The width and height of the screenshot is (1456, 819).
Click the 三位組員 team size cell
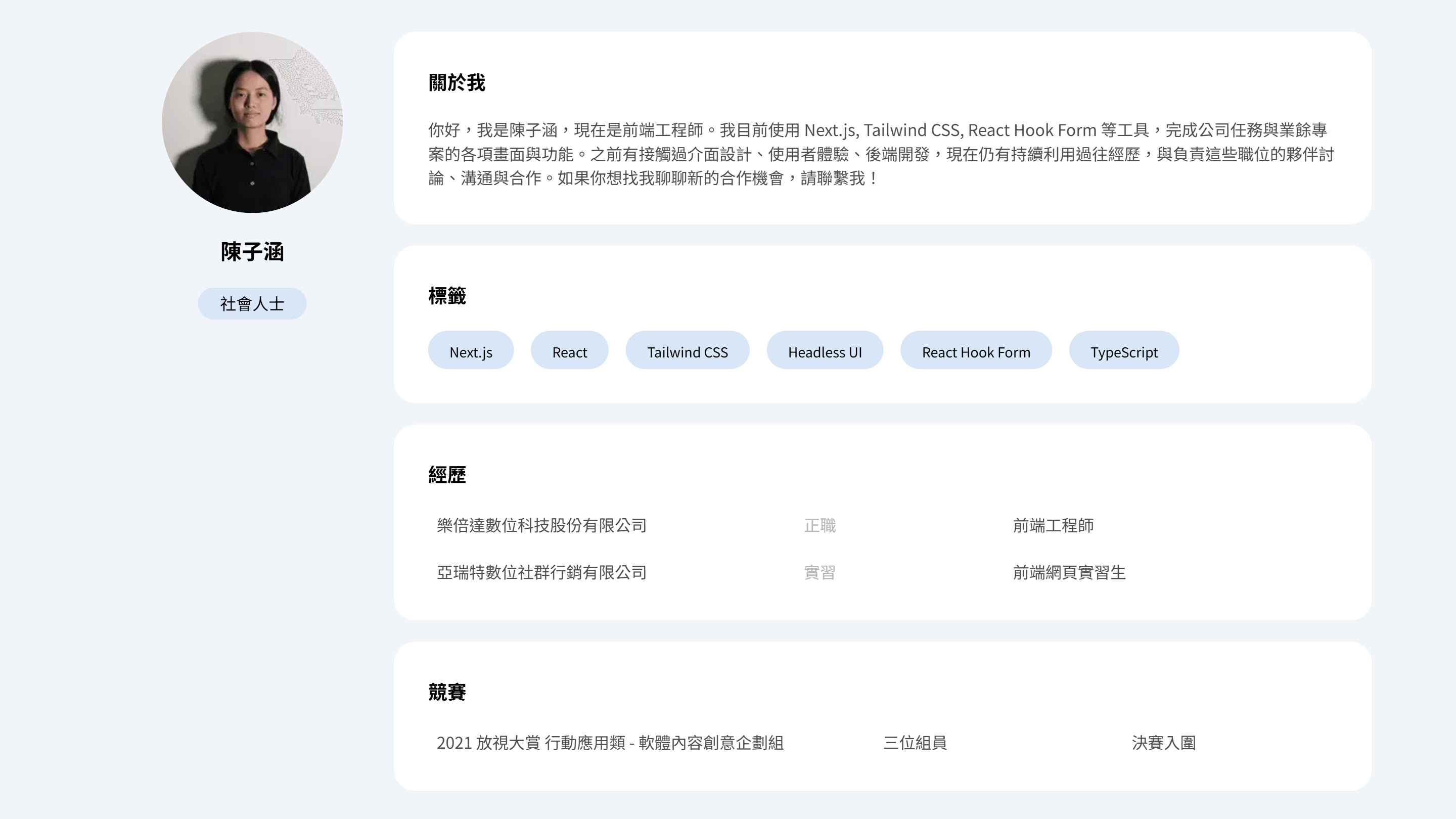point(915,743)
